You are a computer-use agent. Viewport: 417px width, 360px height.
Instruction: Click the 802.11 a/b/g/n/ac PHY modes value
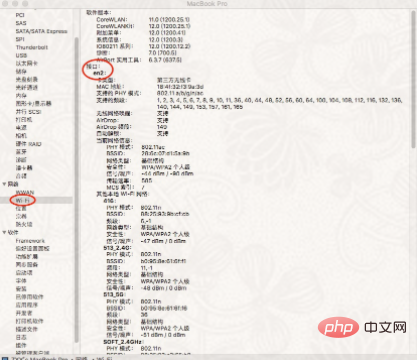coord(180,93)
